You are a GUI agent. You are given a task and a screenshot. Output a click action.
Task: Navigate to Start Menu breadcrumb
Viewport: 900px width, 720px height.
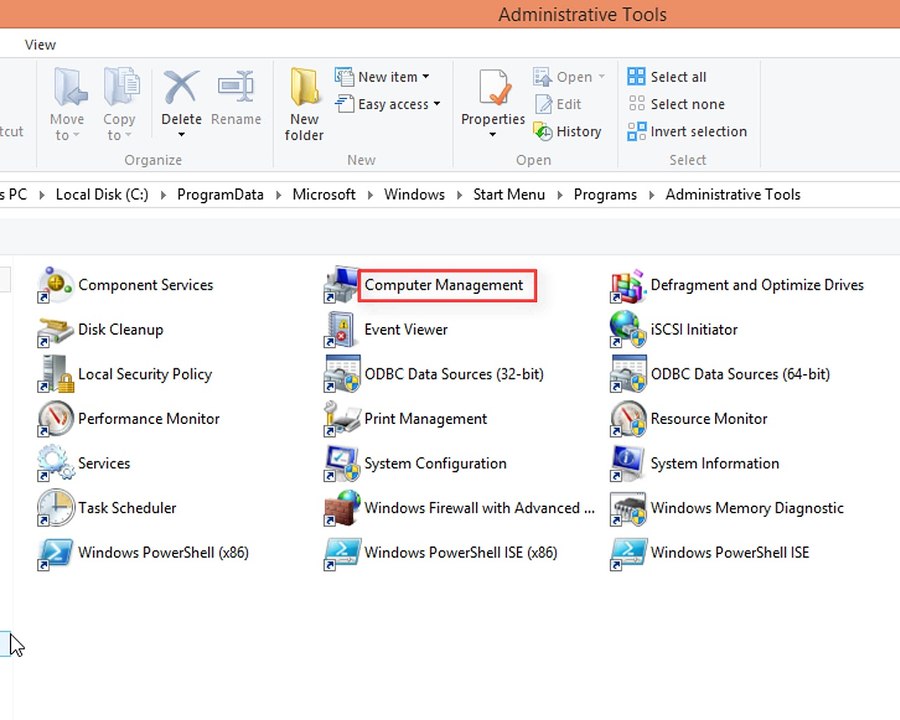[x=509, y=195]
